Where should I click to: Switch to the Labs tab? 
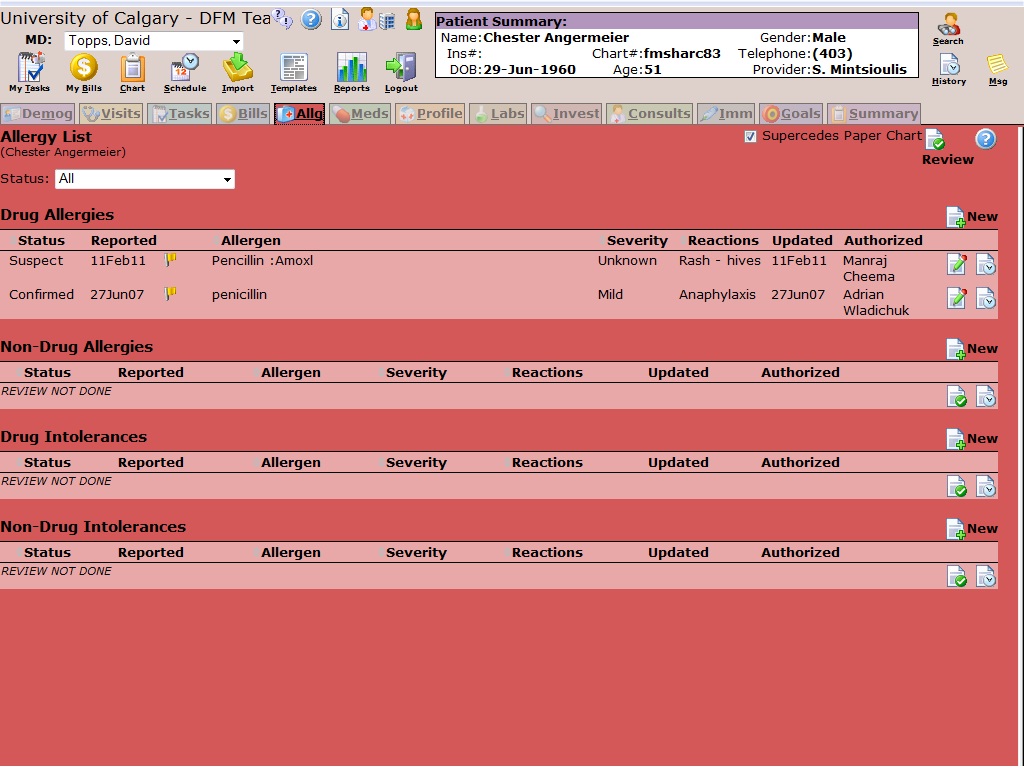[497, 114]
